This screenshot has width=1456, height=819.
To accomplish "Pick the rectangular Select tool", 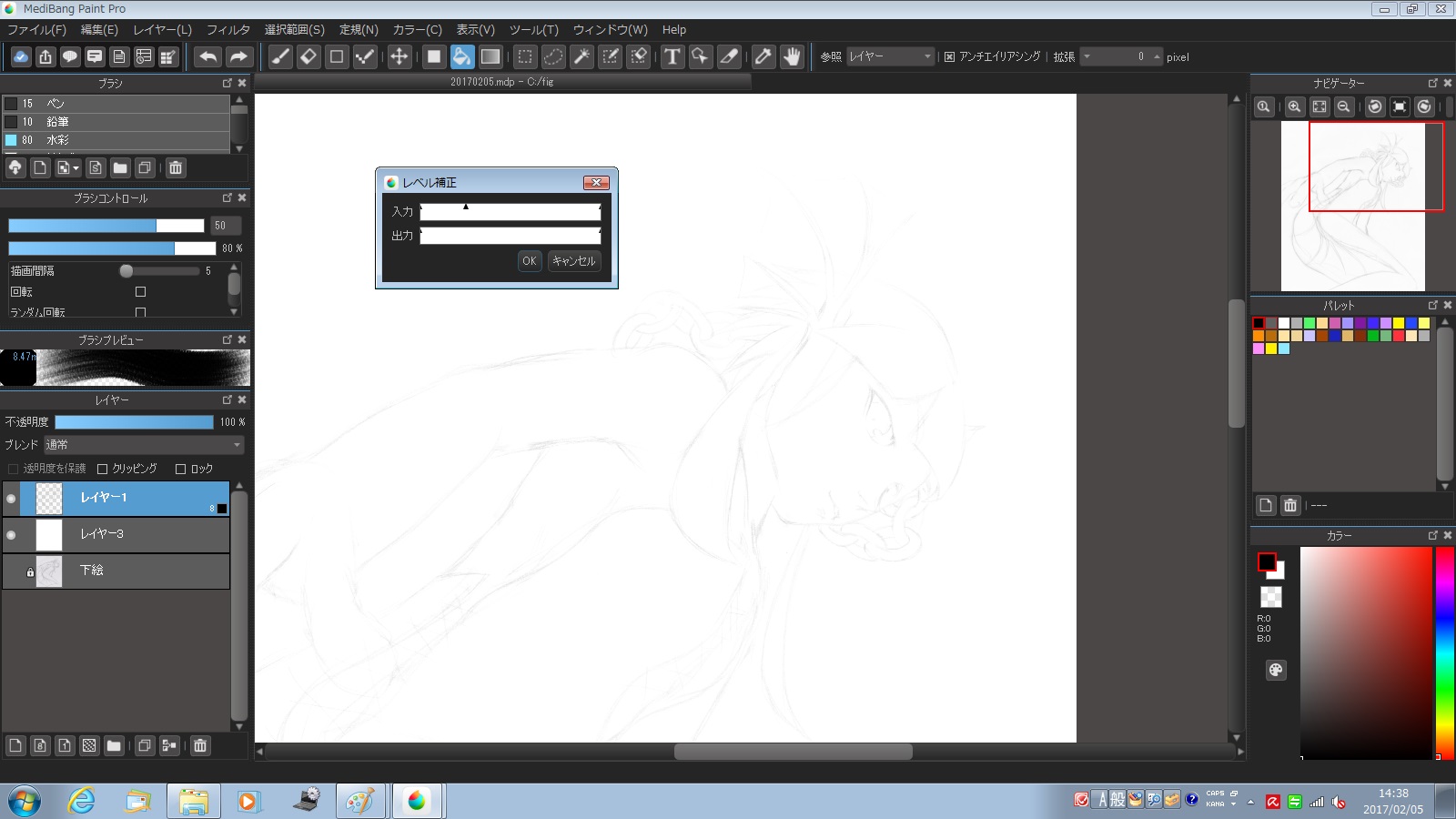I will click(525, 56).
